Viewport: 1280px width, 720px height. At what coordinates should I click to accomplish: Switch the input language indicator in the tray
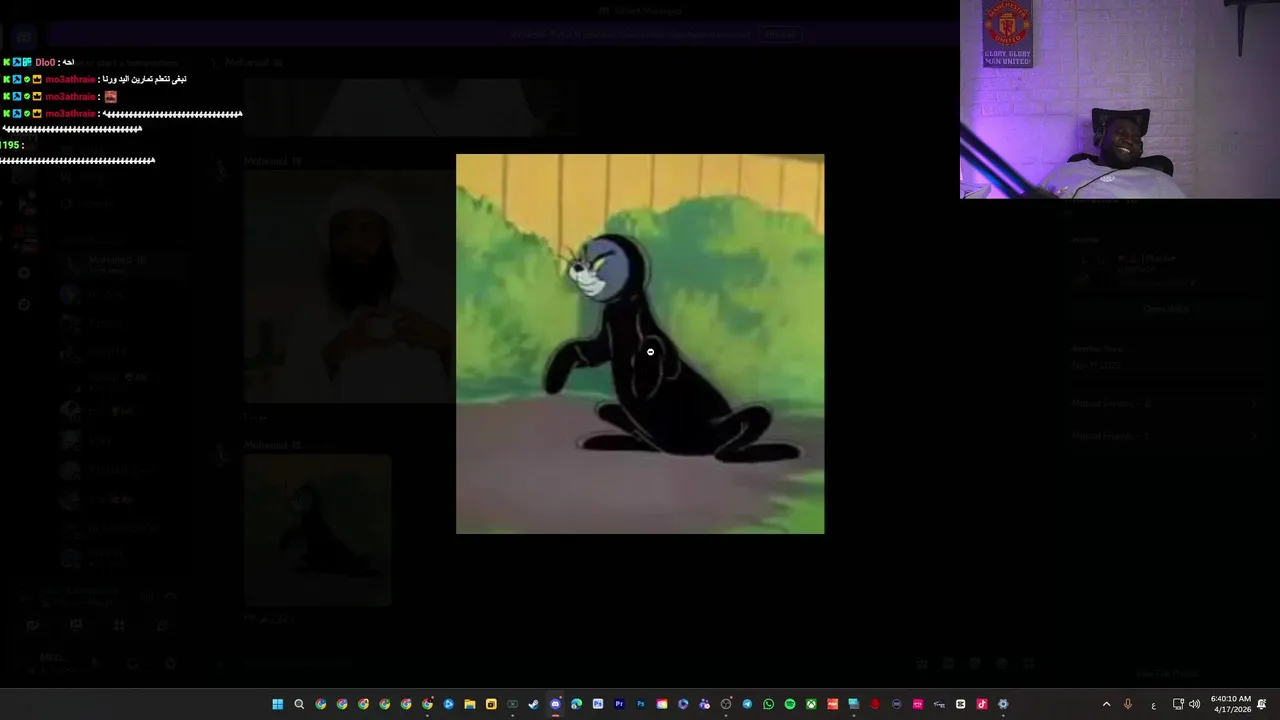point(1153,705)
